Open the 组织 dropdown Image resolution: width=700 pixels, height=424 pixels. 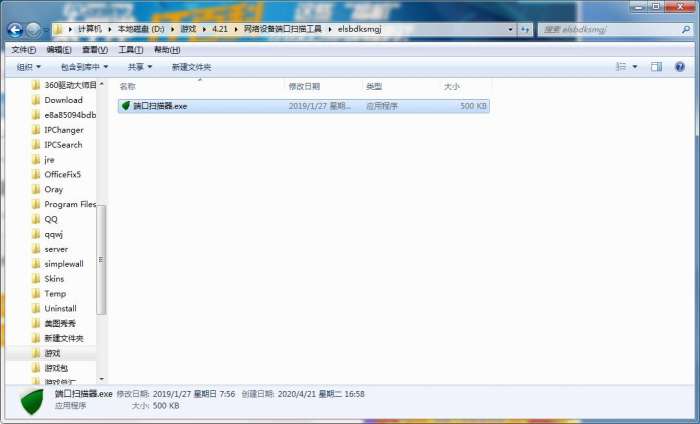pyautogui.click(x=29, y=67)
